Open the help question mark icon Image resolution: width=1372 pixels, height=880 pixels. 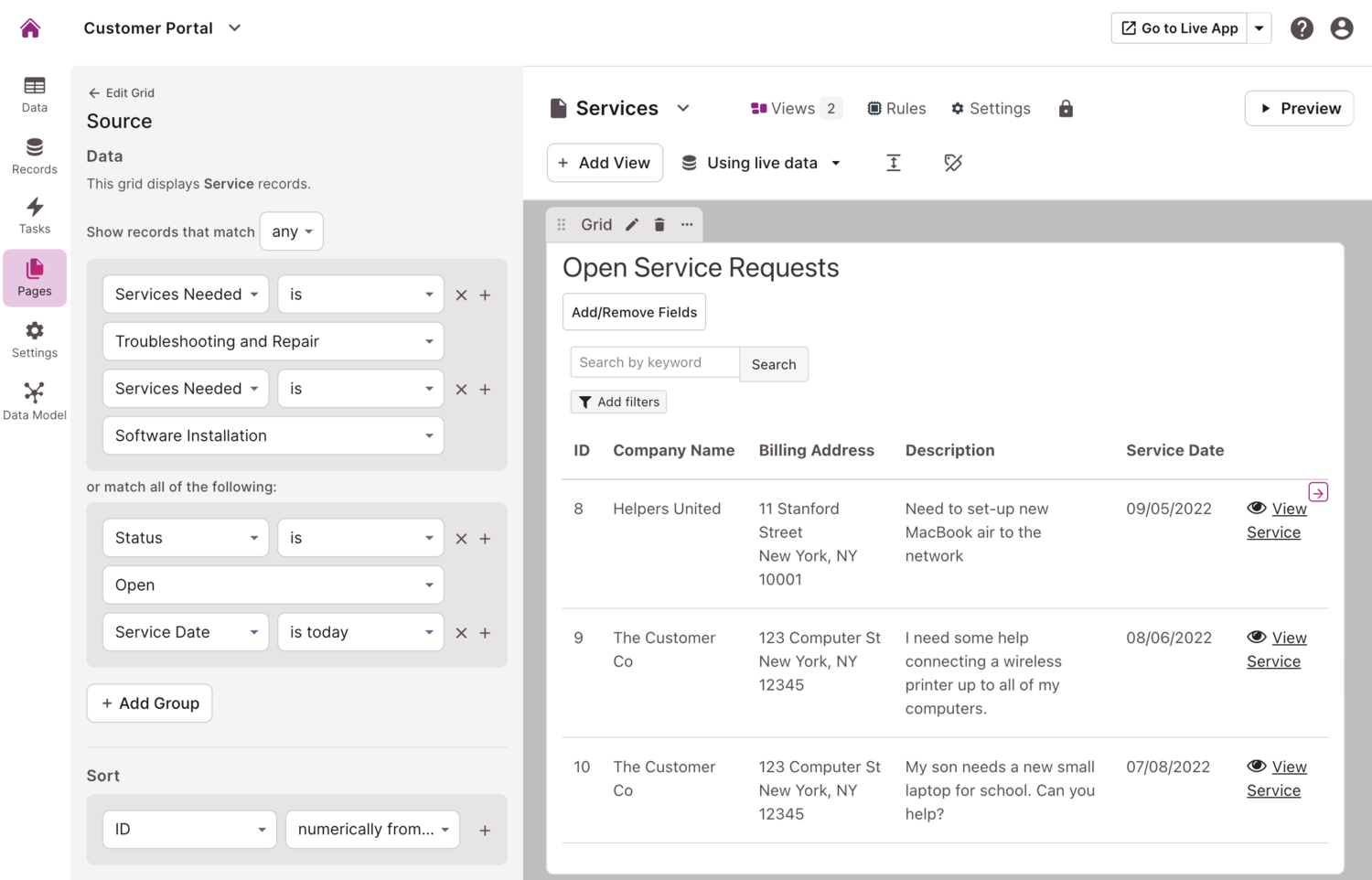coord(1302,28)
